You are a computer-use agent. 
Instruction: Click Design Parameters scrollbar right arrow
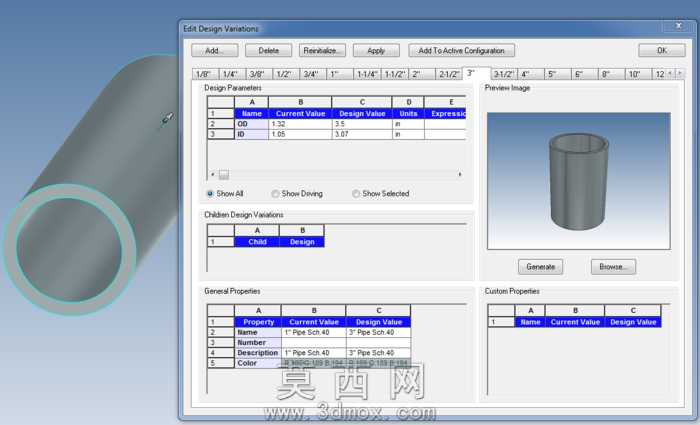[x=460, y=175]
